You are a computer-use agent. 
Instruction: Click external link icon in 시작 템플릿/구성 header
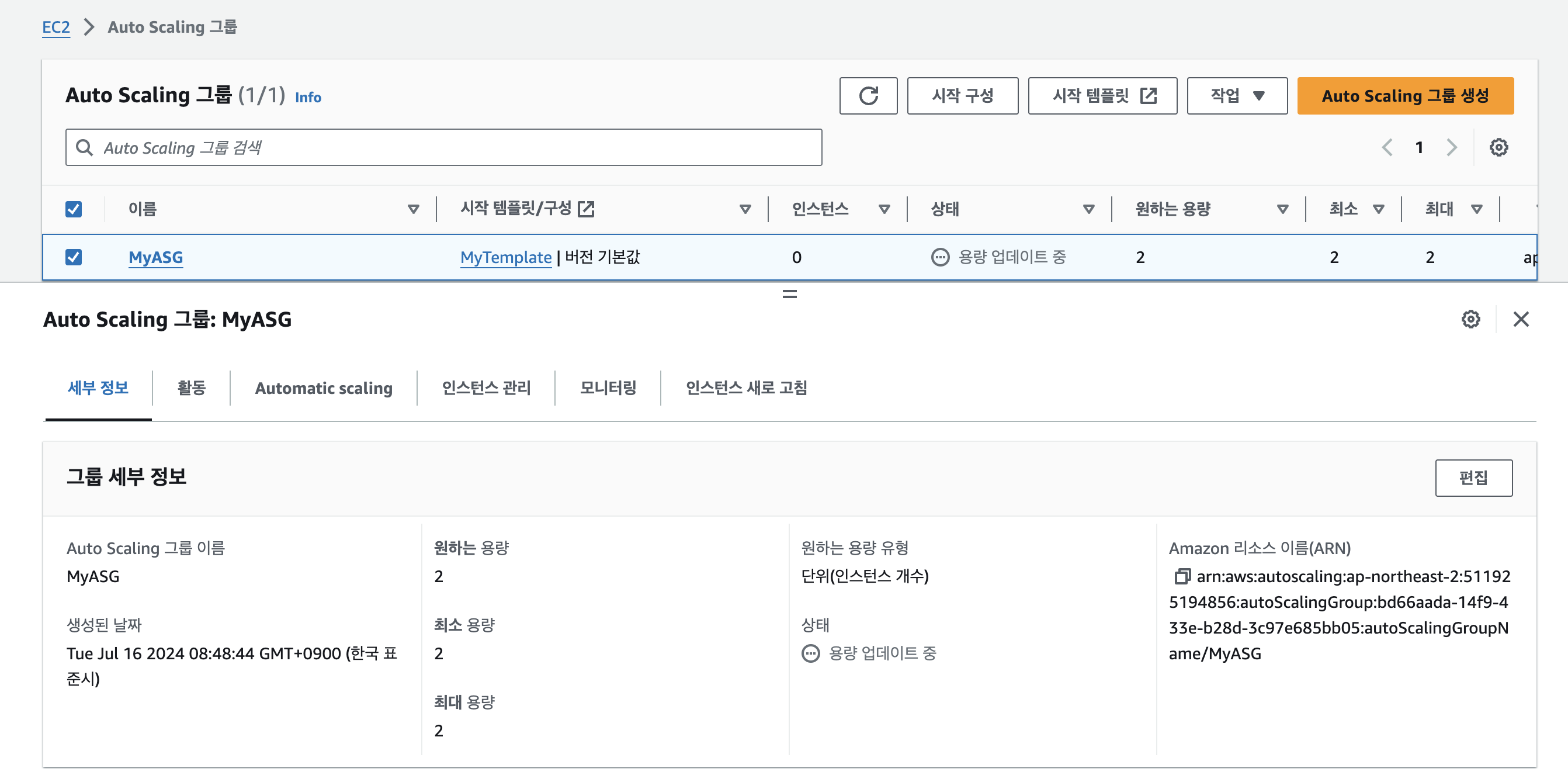pyautogui.click(x=586, y=209)
